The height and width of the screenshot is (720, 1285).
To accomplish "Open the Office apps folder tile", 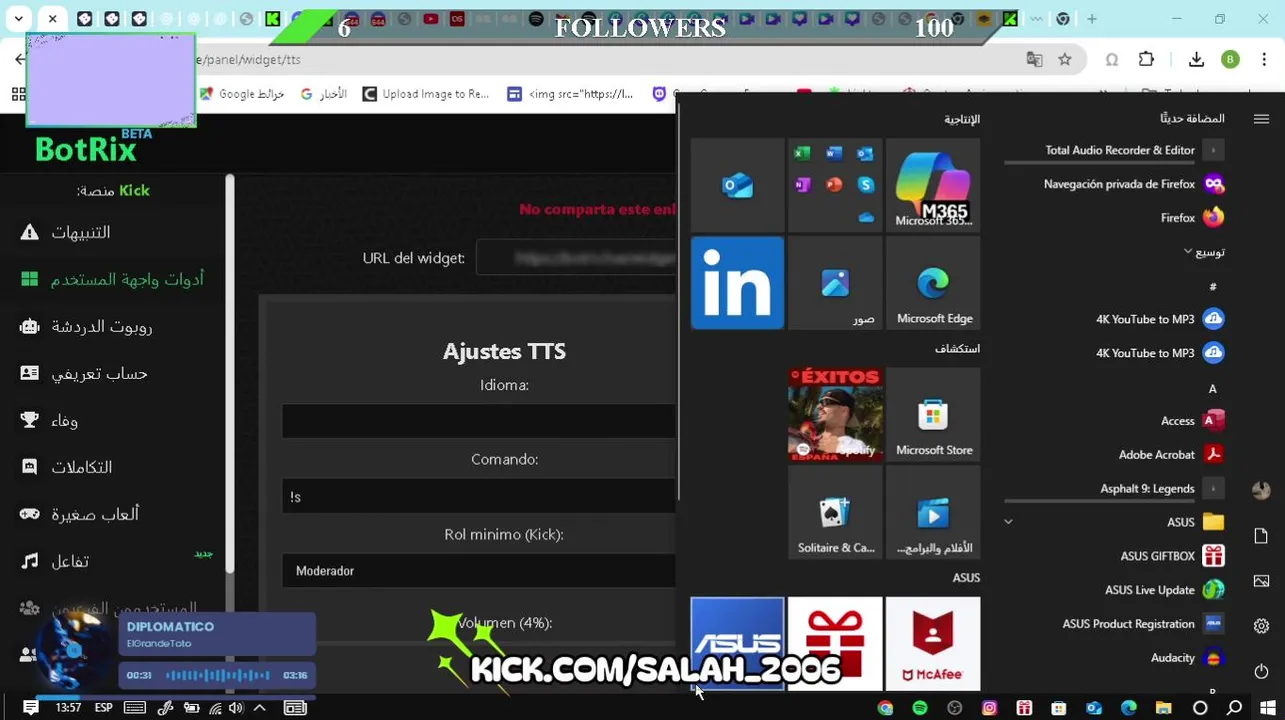I will (x=835, y=185).
